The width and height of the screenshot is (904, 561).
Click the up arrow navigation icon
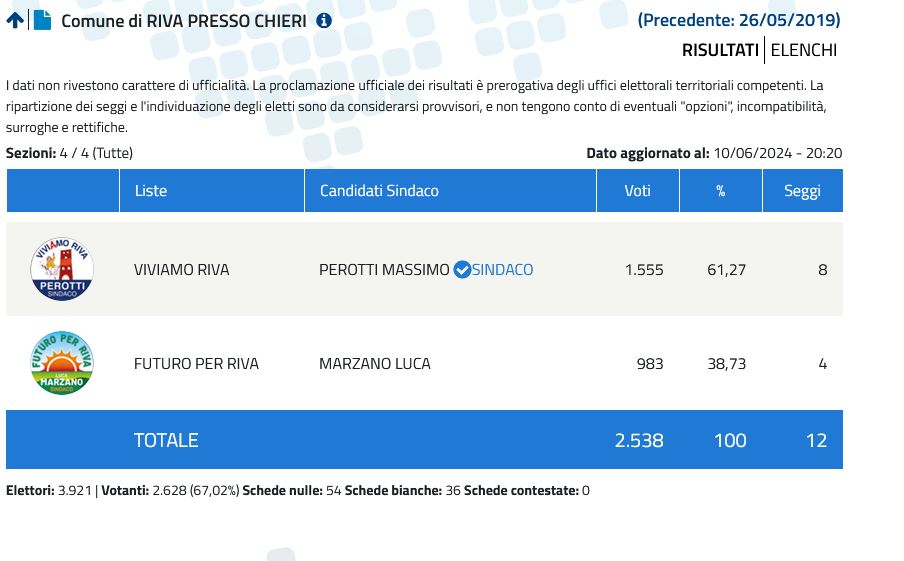15,20
